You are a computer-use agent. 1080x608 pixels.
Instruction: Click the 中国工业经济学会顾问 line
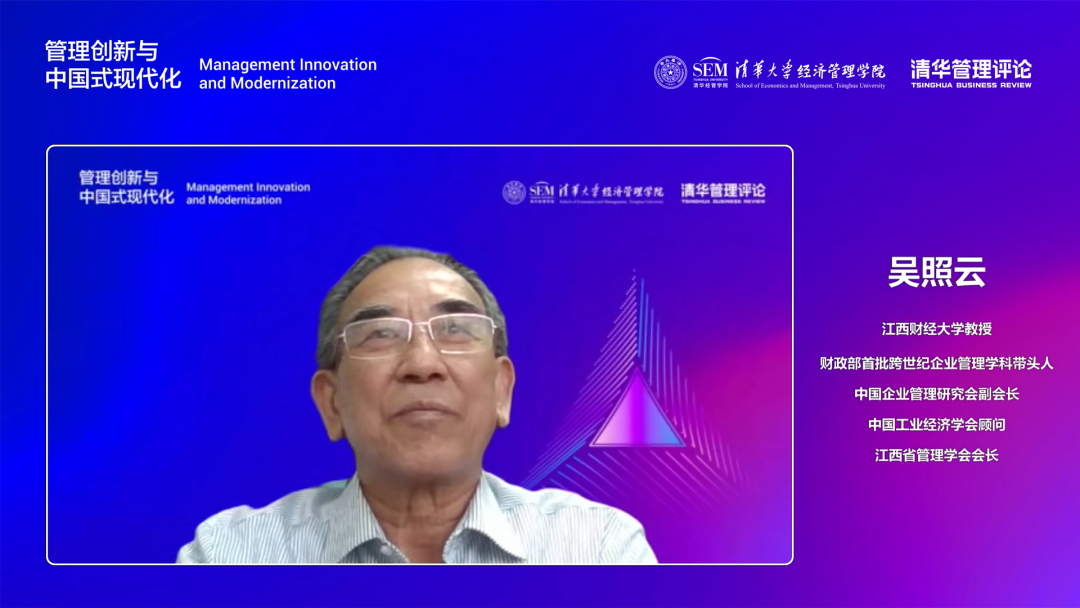(937, 425)
